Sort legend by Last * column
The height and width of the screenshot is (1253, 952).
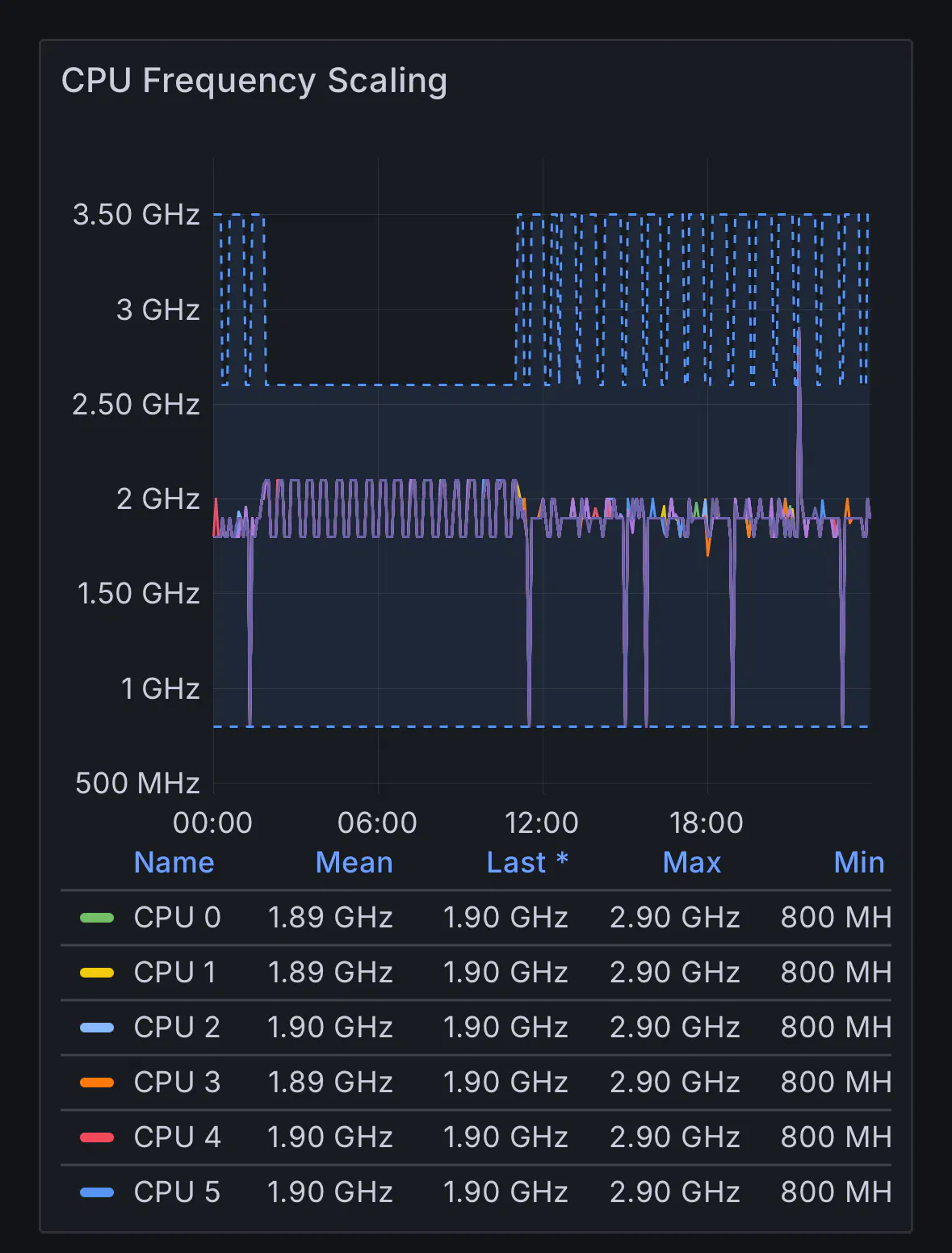527,863
